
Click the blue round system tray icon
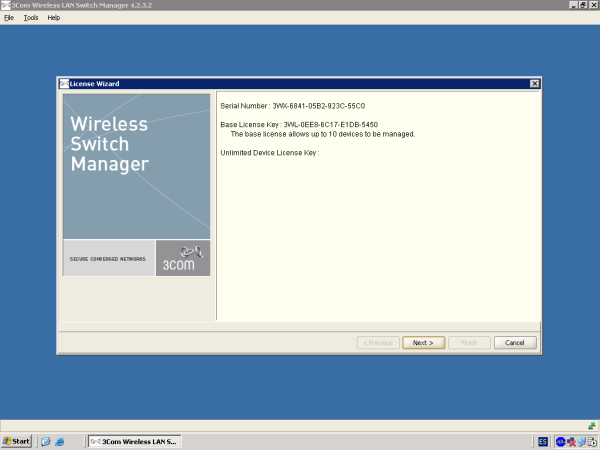tap(561, 442)
